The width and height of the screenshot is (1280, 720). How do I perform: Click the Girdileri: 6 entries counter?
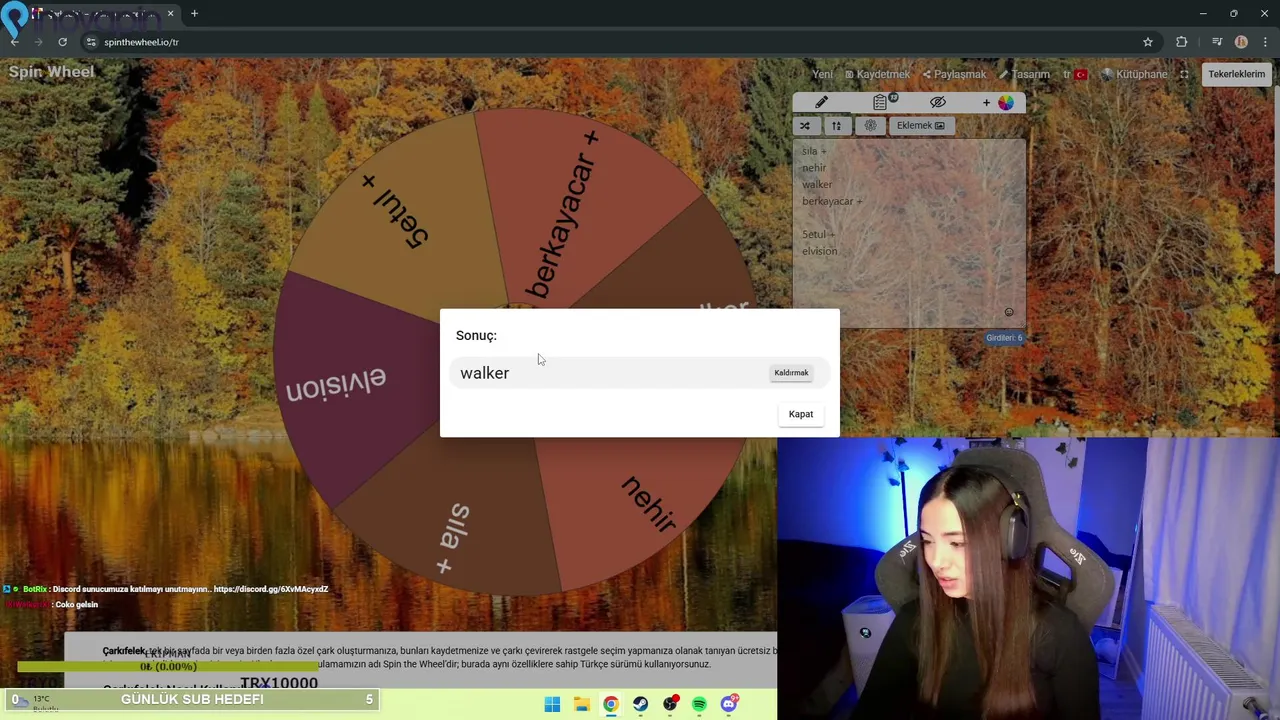click(1004, 338)
